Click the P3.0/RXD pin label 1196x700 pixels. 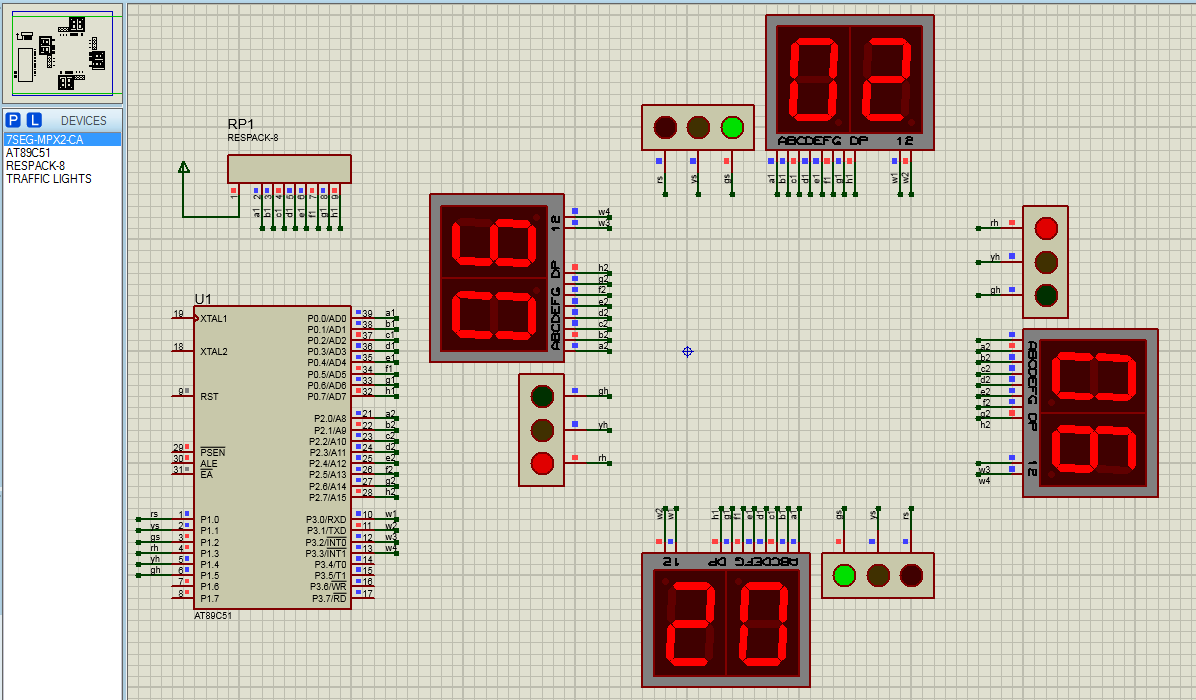click(326, 519)
